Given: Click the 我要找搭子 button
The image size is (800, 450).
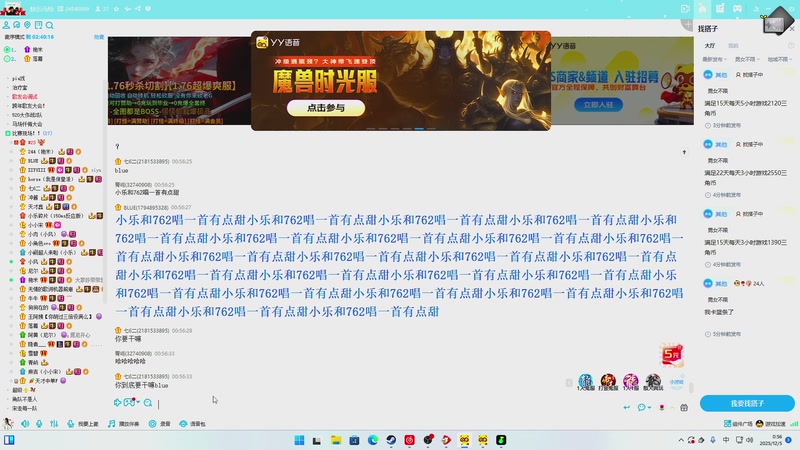Looking at the screenshot, I should (x=747, y=403).
